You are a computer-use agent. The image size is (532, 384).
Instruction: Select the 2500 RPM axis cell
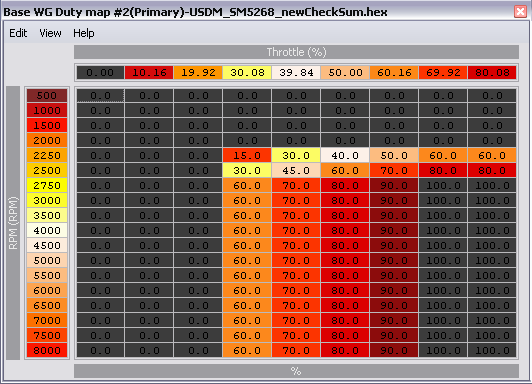(x=47, y=171)
